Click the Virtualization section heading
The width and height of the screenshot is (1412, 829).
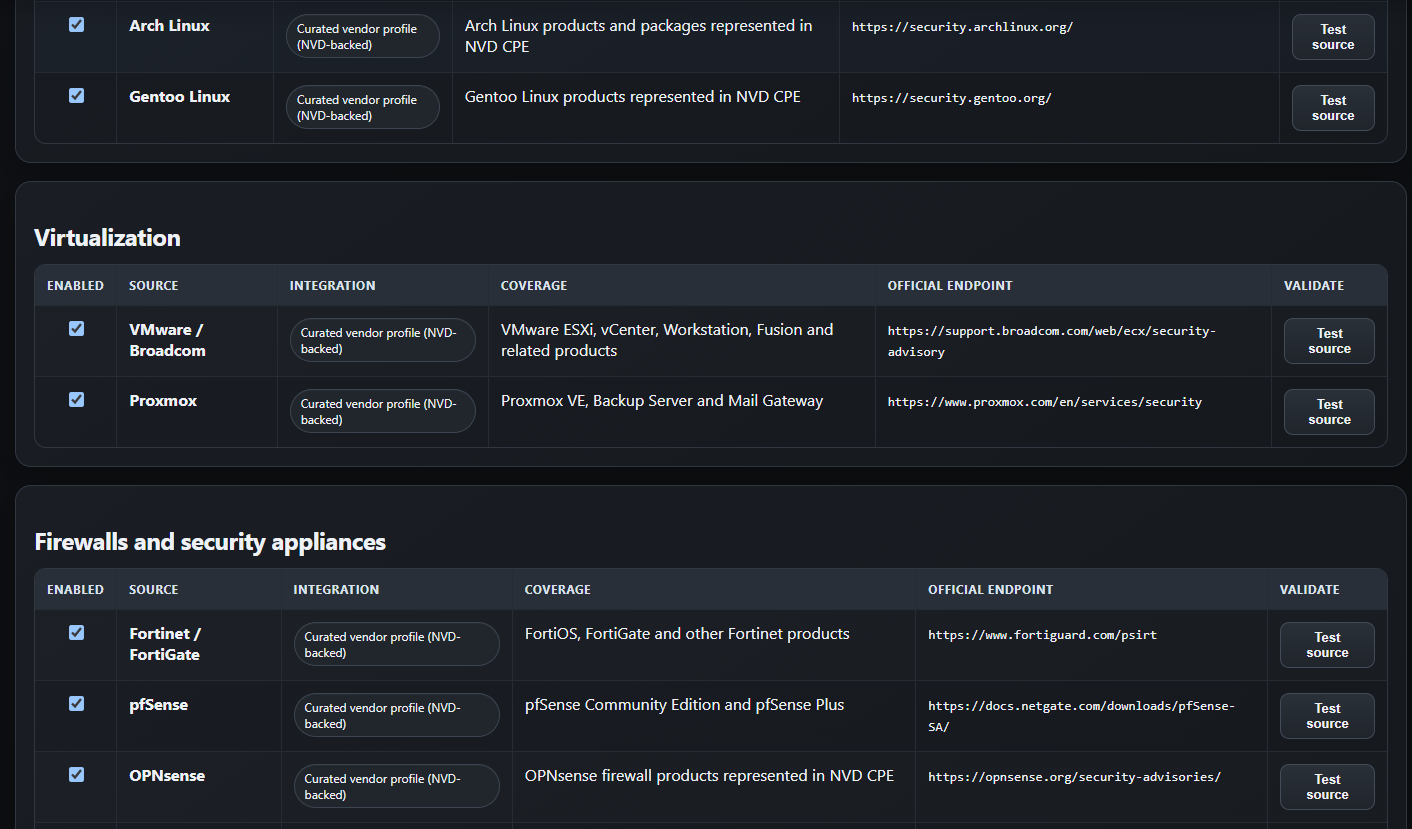click(x=107, y=238)
